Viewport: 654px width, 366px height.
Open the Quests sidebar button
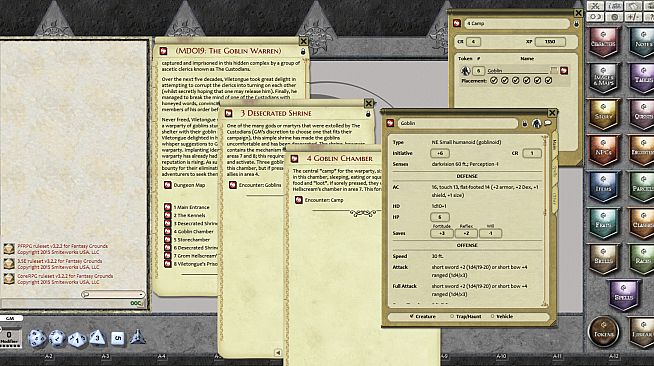(x=642, y=115)
